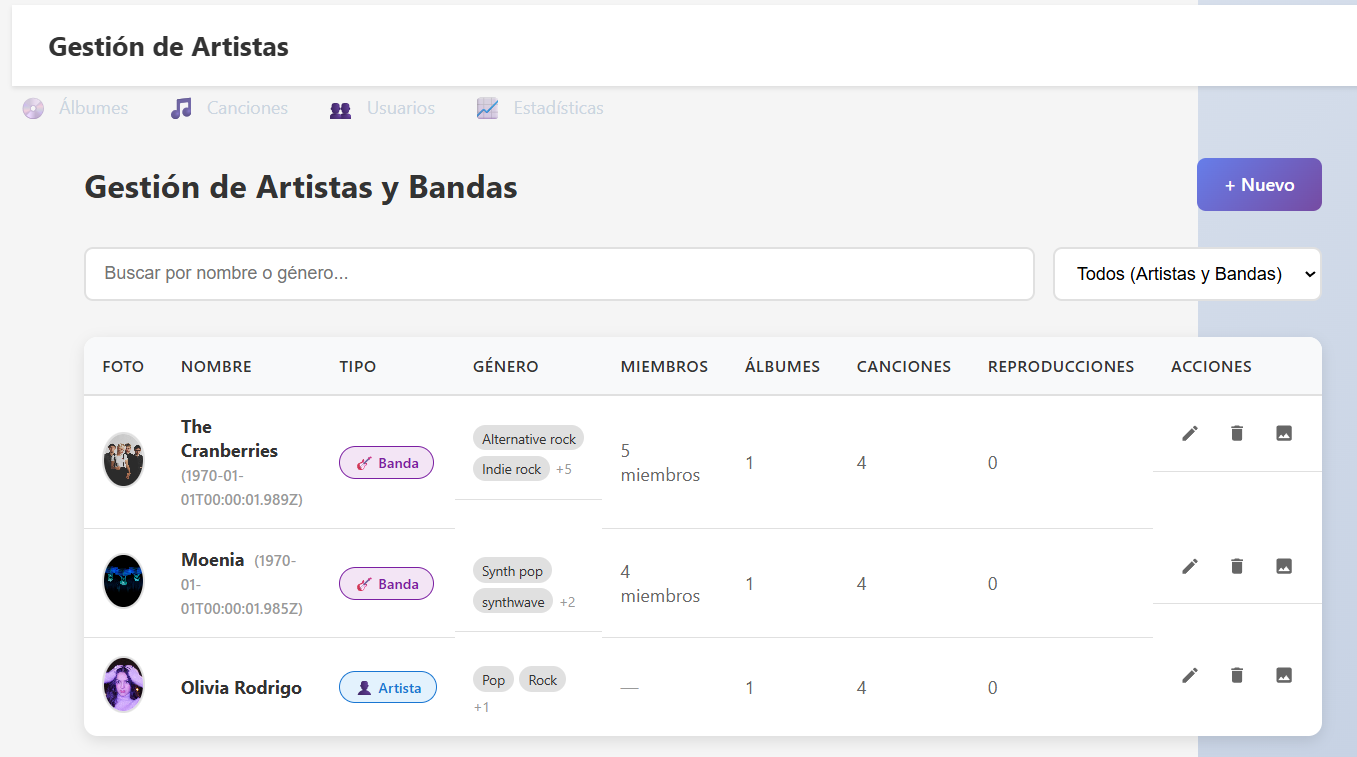The height and width of the screenshot is (757, 1357).
Task: Change The Cranberries photo via image icon
Action: (1284, 433)
